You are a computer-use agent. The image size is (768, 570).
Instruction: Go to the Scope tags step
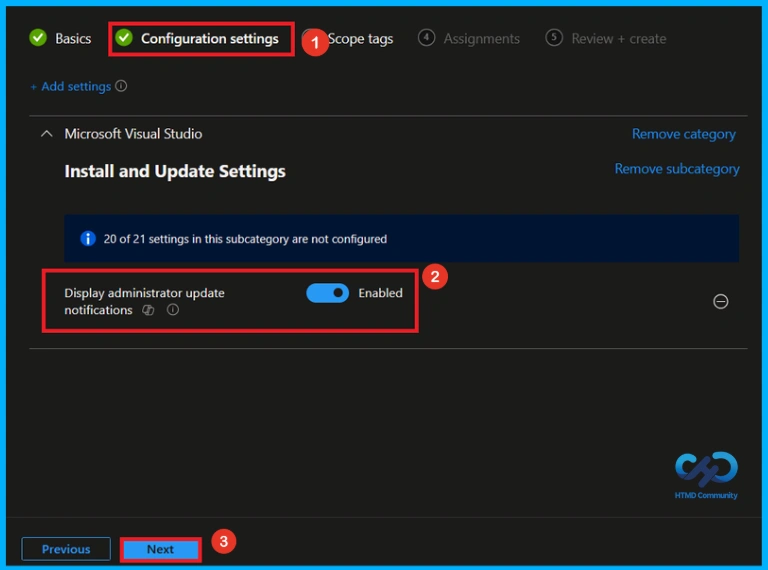tap(360, 38)
